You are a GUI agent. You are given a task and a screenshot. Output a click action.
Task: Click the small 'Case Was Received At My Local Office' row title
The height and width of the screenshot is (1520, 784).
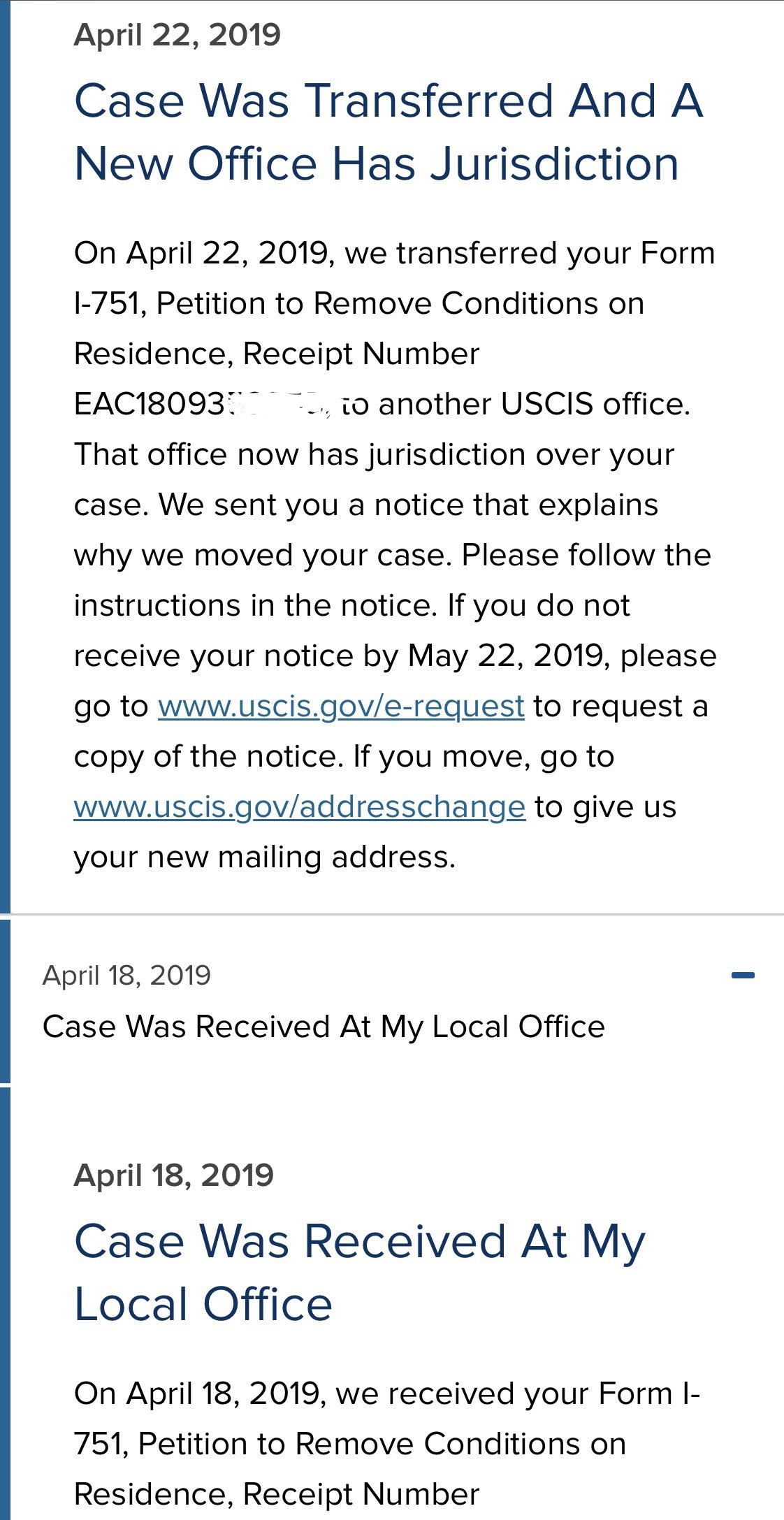pyautogui.click(x=324, y=1027)
